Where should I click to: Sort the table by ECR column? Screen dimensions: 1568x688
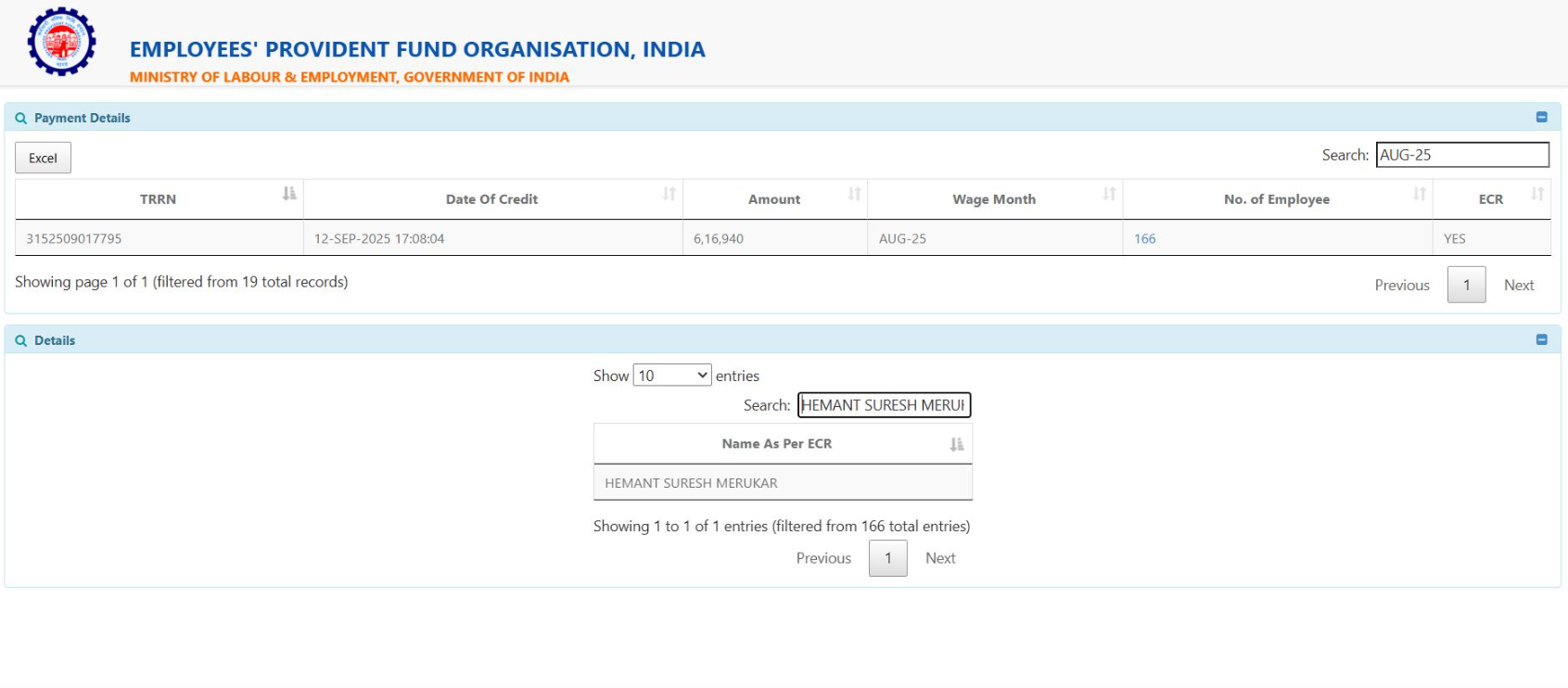coord(1492,199)
